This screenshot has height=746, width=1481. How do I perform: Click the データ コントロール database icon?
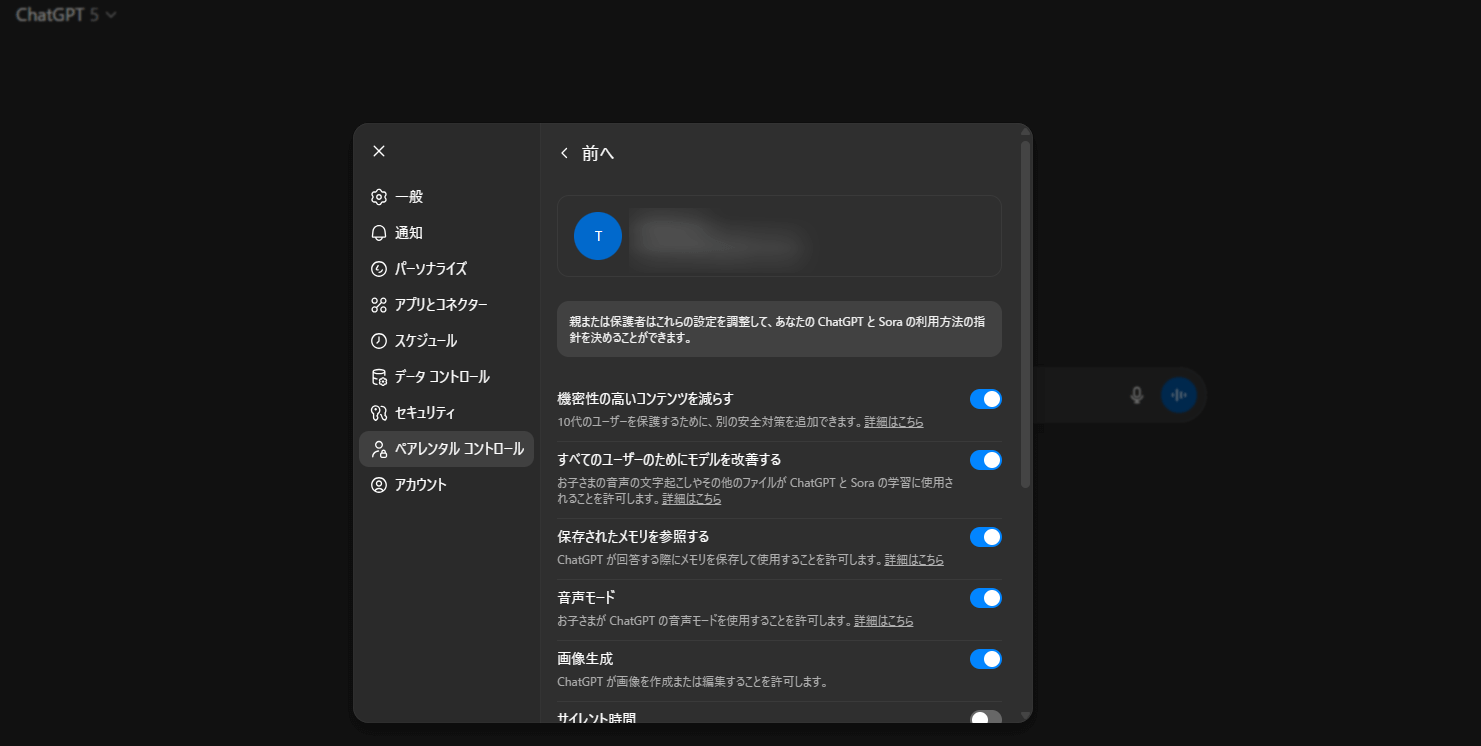378,377
